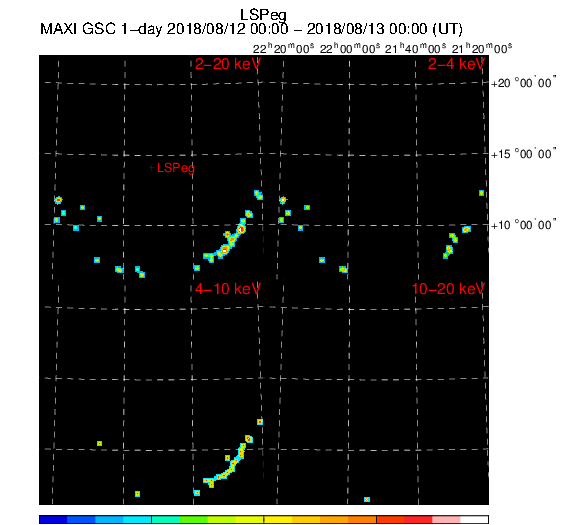
Task: Click the +10°00'00" declination axis label
Action: pos(523,225)
